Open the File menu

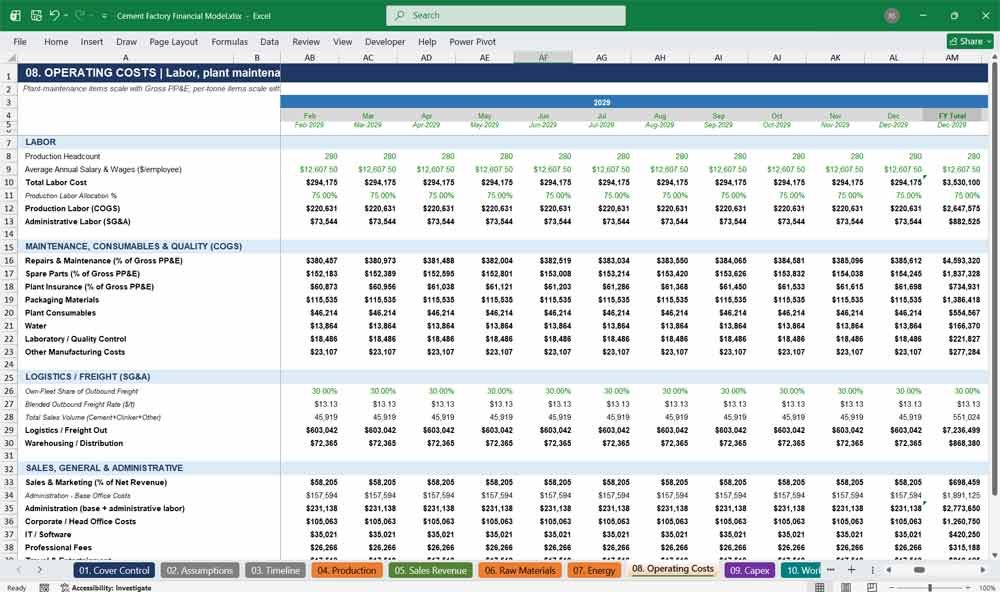click(x=20, y=41)
